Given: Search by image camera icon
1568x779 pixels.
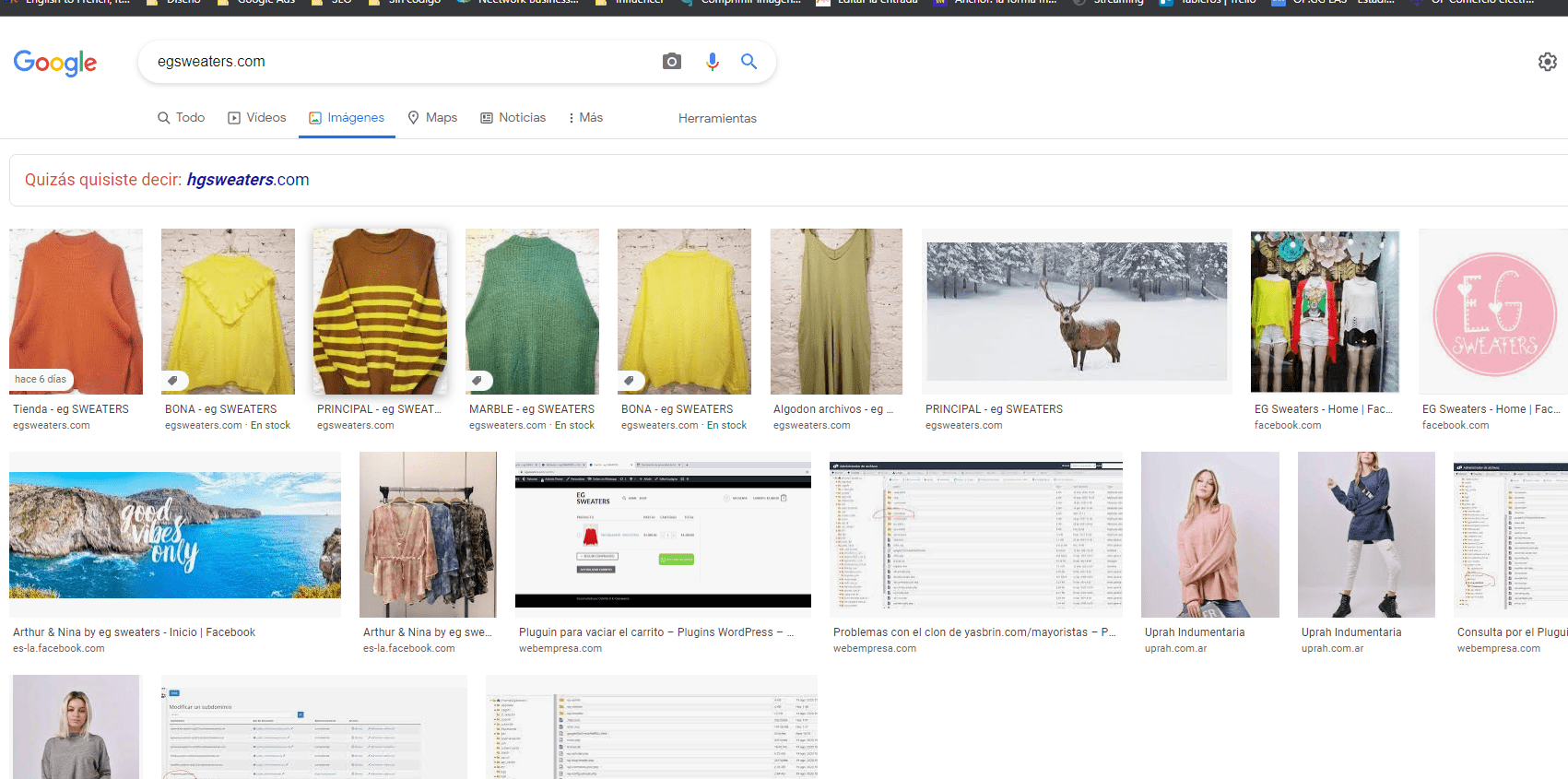Looking at the screenshot, I should [x=672, y=62].
